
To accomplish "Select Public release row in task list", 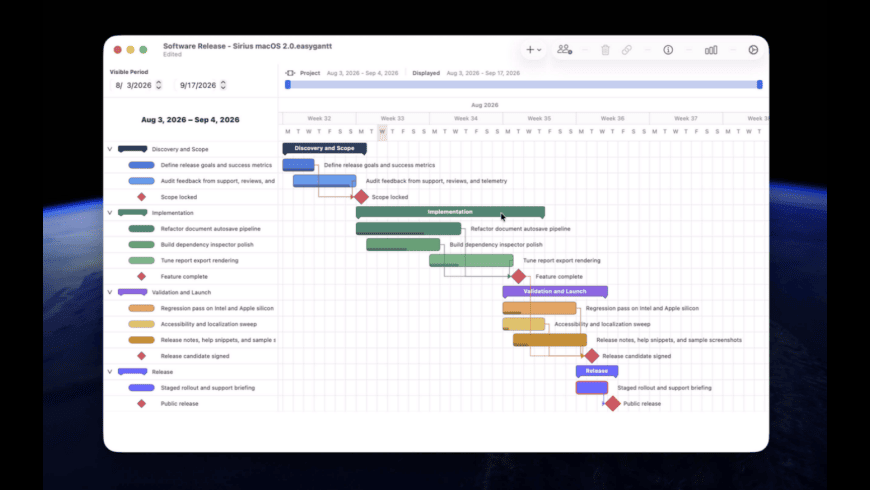I will coord(191,403).
